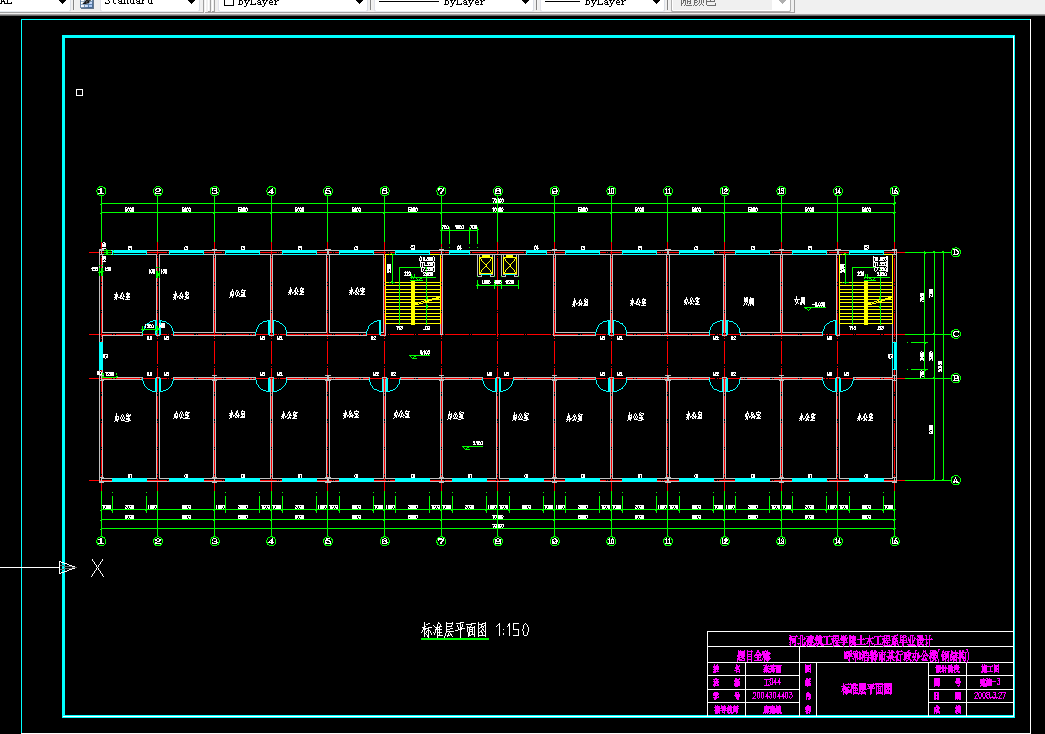The height and width of the screenshot is (734, 1045).
Task: Select the project name text after 题目全称
Action: pos(906,655)
